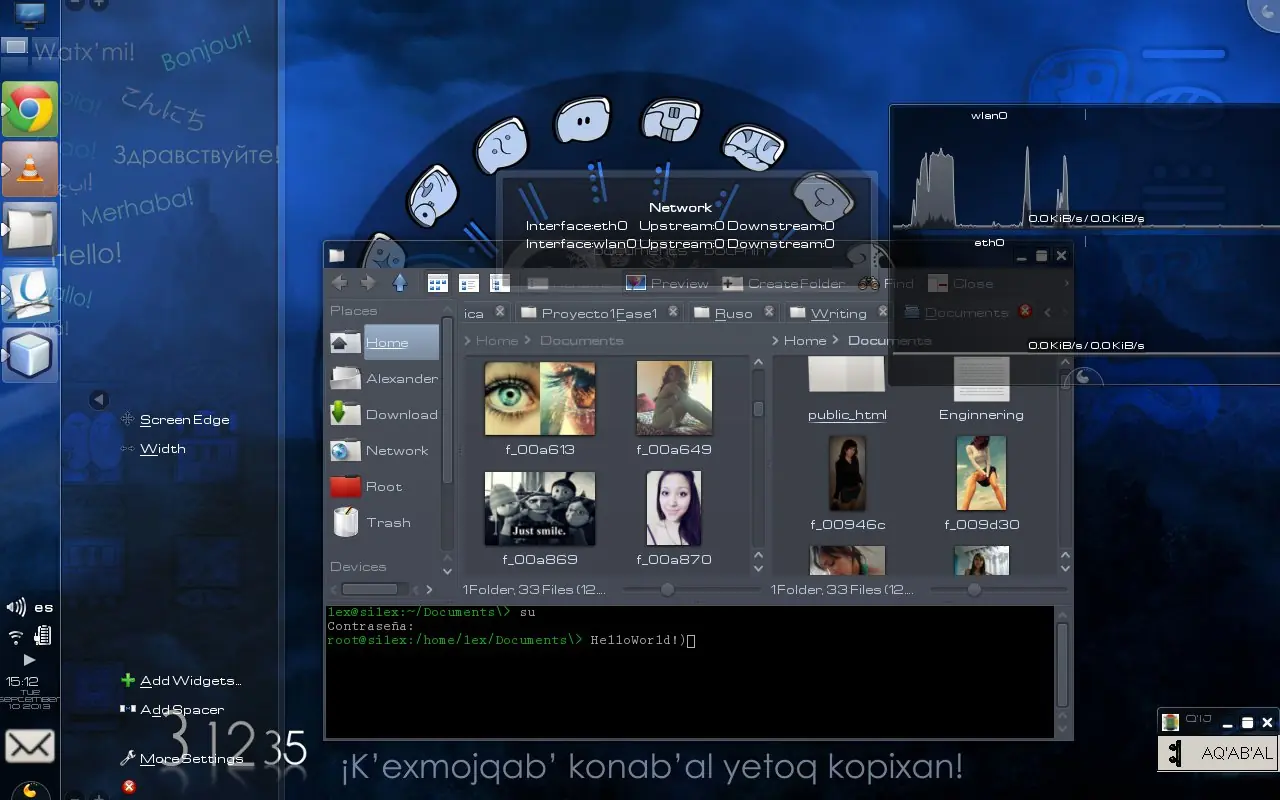Select the f_00a613 eye image thumbnail
The width and height of the screenshot is (1280, 800).
click(x=540, y=399)
